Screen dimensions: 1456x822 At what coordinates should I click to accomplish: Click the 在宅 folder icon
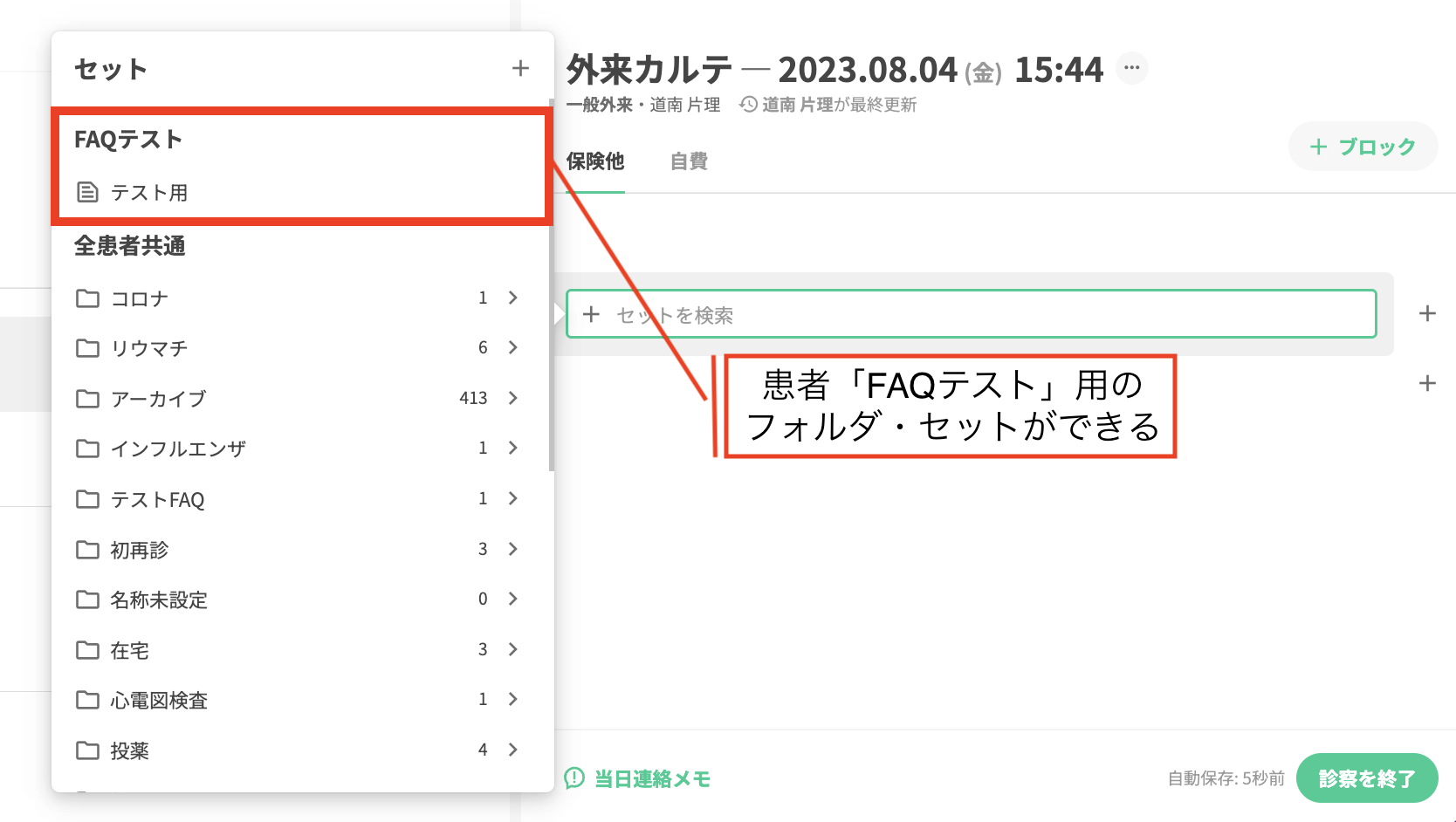[x=87, y=650]
